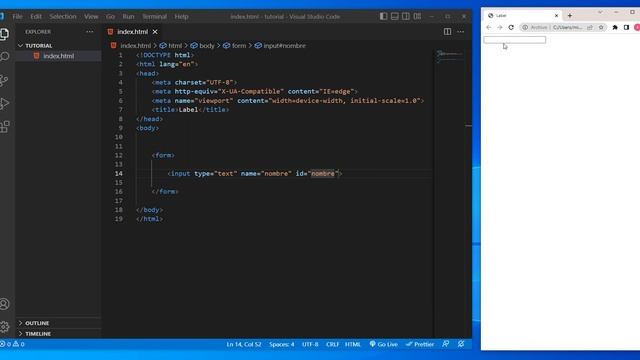Open the Extensions view in activity bar
This screenshot has width=640, height=360.
(4, 127)
